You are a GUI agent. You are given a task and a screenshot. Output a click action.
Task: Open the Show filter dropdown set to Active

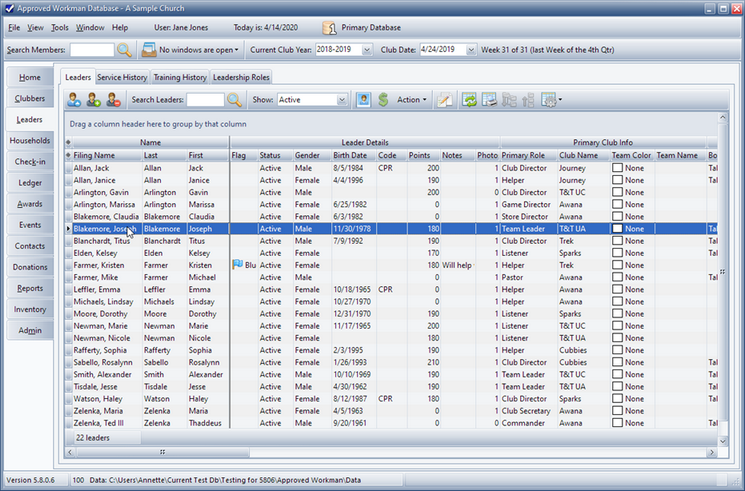[x=341, y=100]
